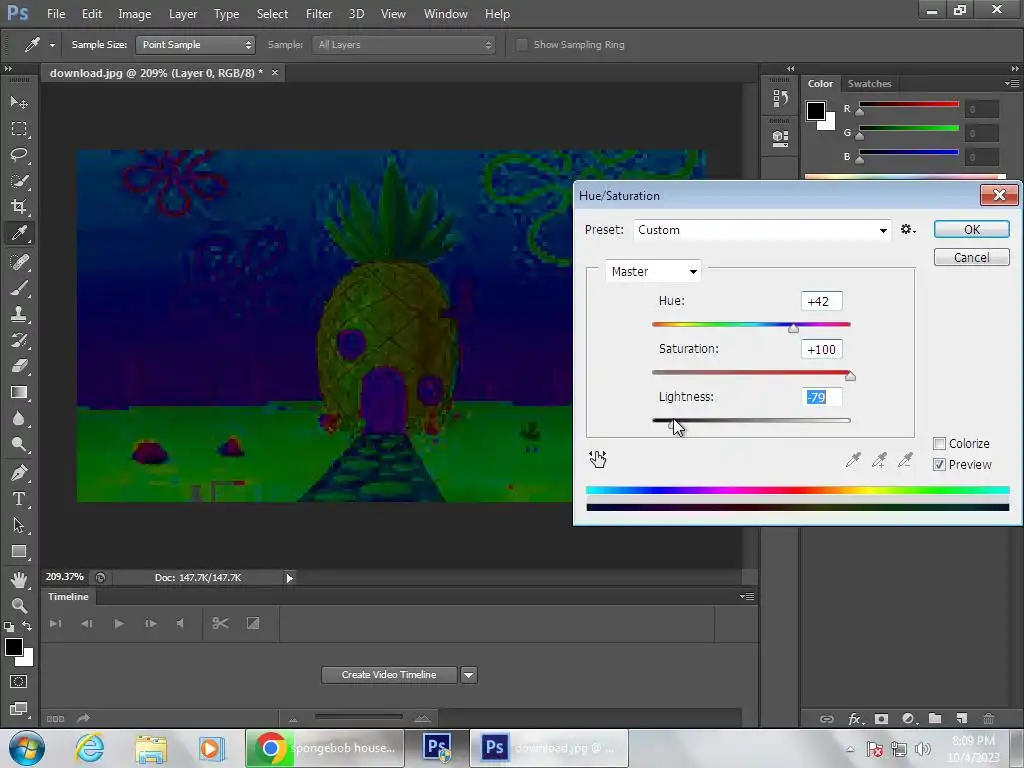Open the Color panel flyout menu
The image size is (1024, 768).
click(x=1012, y=84)
